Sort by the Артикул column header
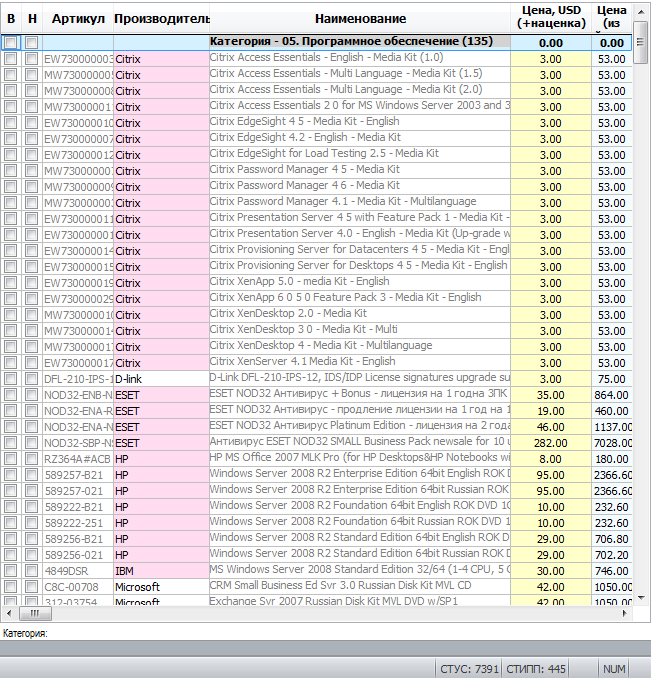The image size is (651, 678). tap(78, 19)
